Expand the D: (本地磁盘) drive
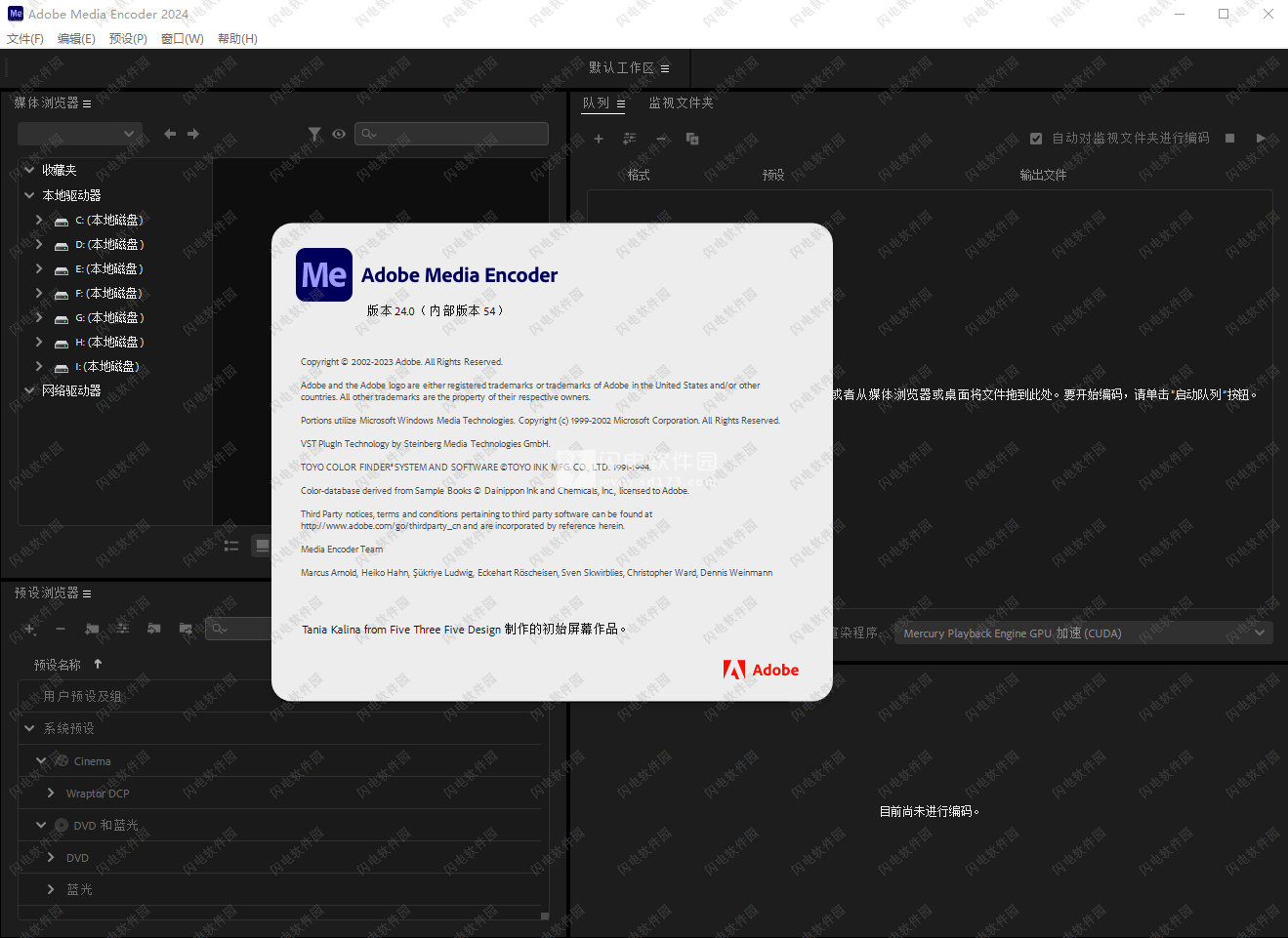 pos(39,244)
